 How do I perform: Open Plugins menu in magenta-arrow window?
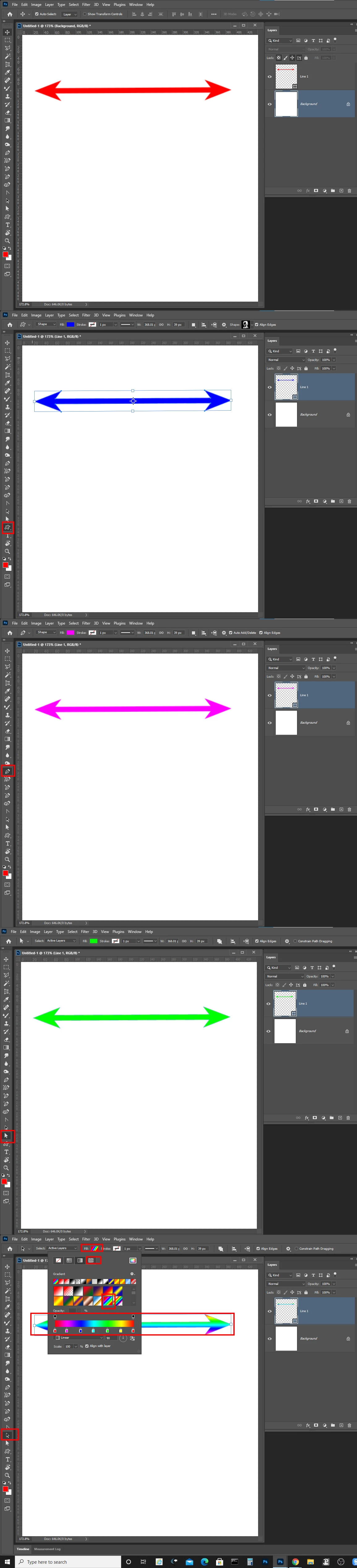tap(119, 623)
